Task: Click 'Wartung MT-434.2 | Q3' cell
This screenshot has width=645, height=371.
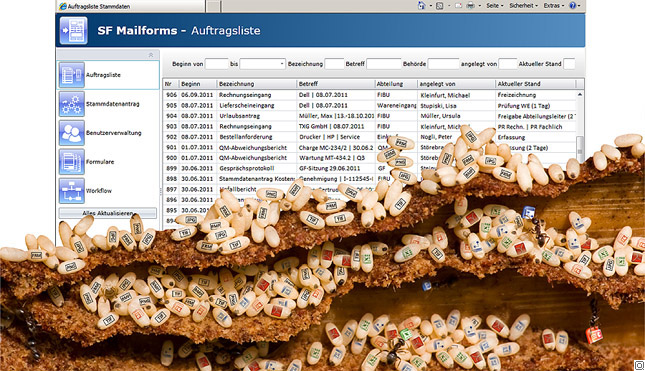Action: (332, 158)
